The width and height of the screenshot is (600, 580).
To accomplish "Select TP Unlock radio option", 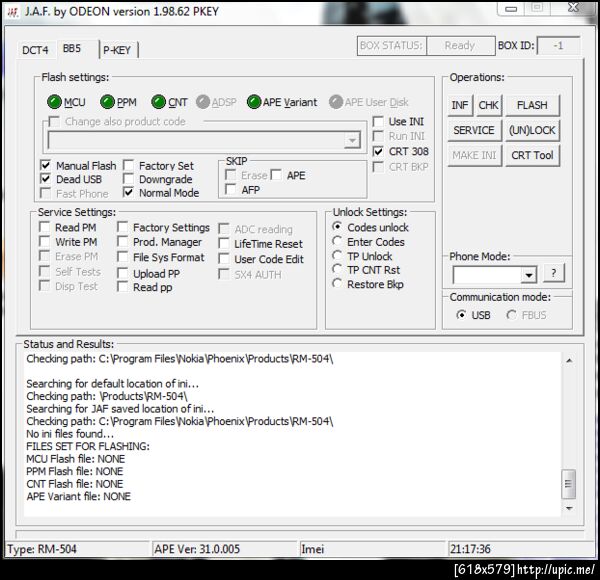I will pyautogui.click(x=337, y=255).
